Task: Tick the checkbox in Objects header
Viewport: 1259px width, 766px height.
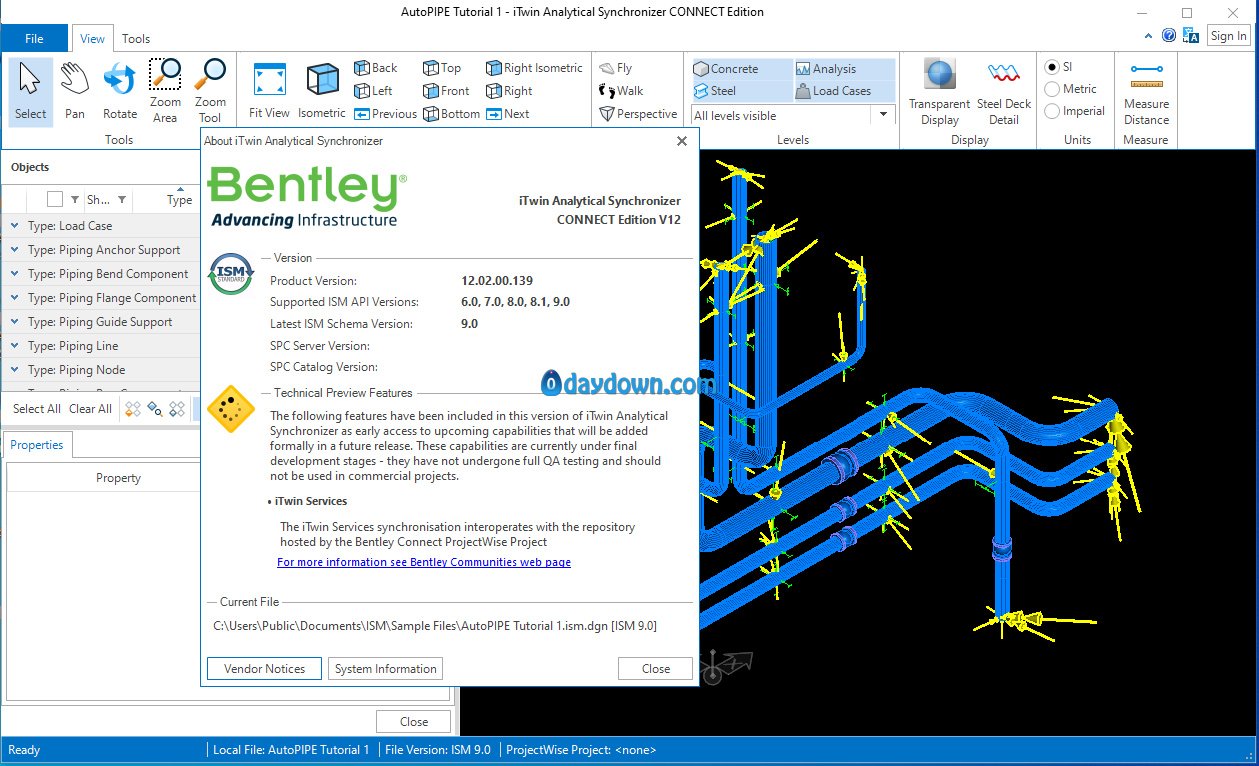Action: click(55, 199)
